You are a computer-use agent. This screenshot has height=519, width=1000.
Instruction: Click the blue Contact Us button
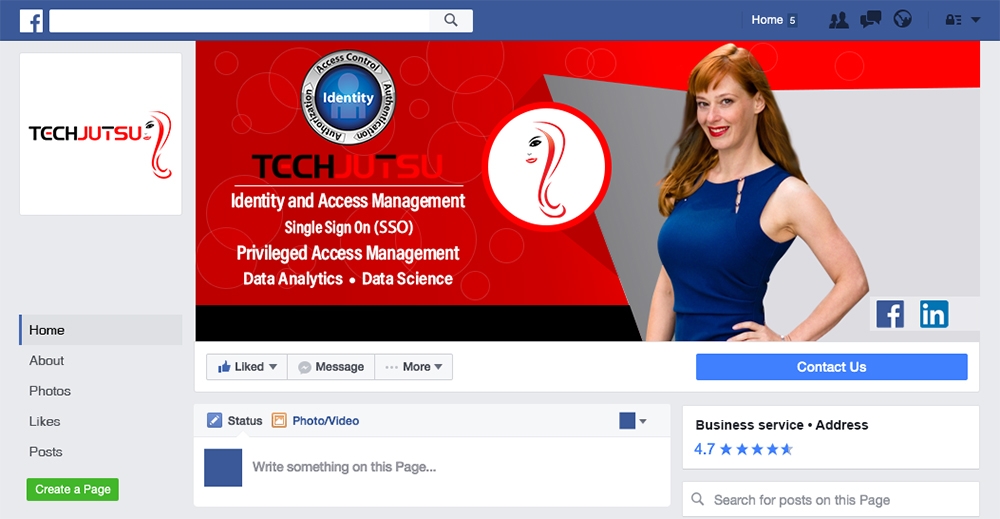[x=831, y=367]
